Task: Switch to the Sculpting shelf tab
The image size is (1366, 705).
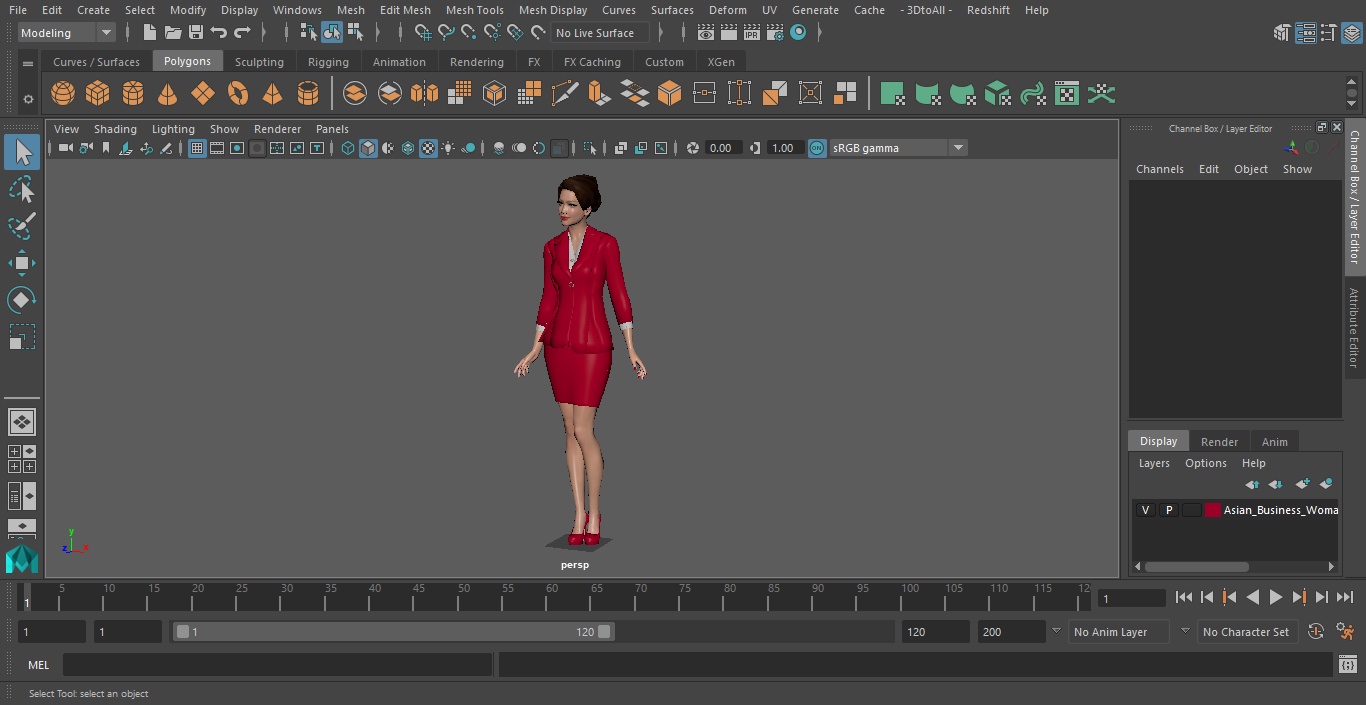Action: [x=259, y=62]
